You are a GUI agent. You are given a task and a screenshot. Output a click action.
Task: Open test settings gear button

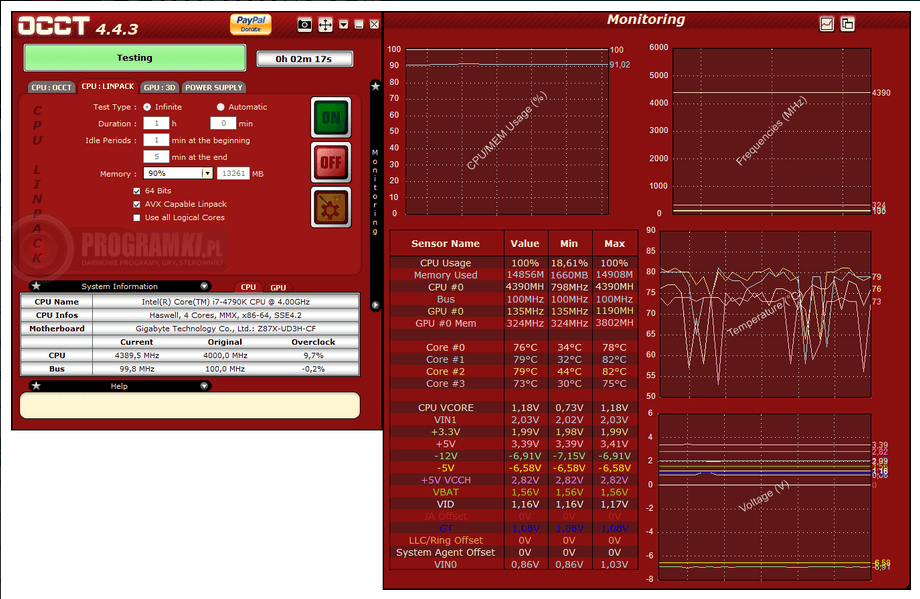click(x=331, y=207)
